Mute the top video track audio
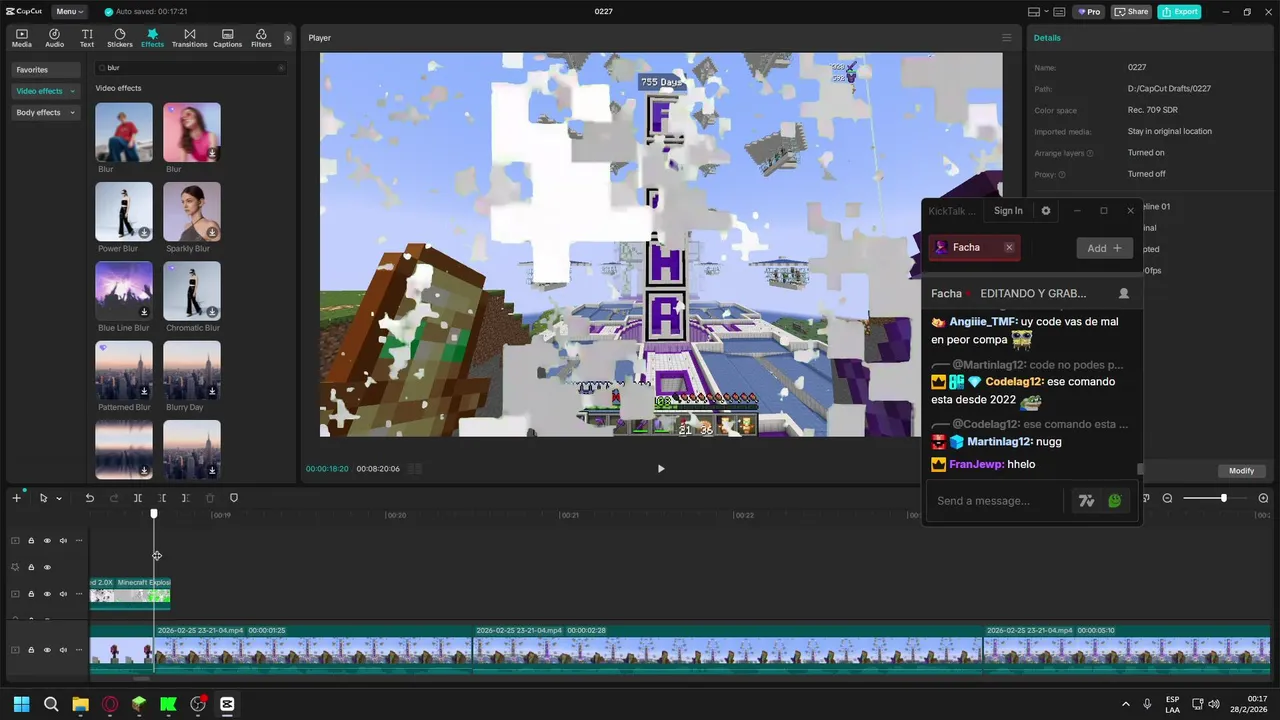This screenshot has height=720, width=1280. click(x=63, y=541)
